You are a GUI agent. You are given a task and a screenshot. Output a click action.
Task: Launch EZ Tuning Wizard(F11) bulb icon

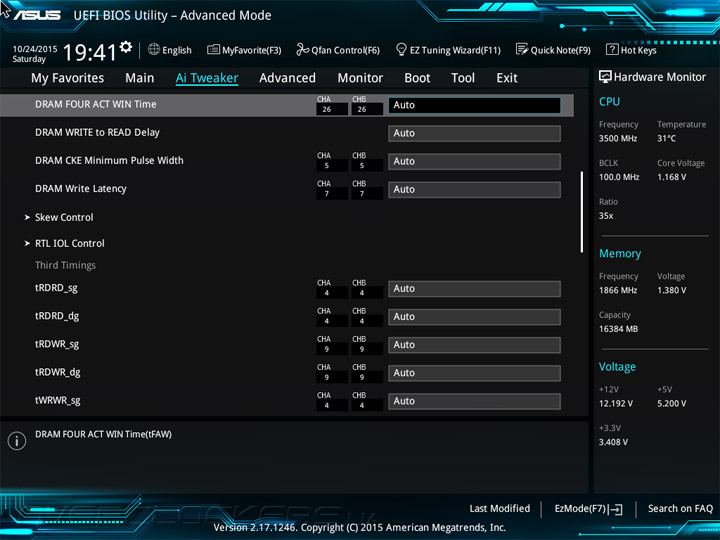(x=401, y=50)
